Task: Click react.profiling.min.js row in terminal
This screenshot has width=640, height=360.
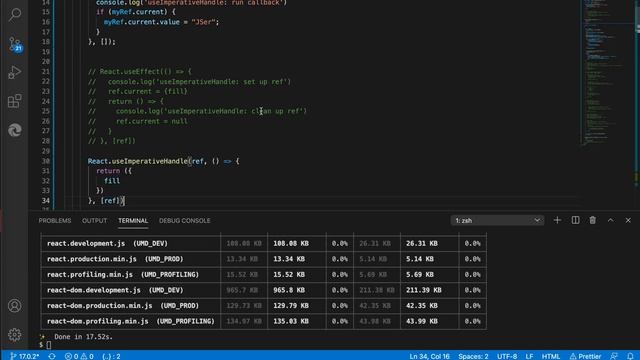Action: click(264, 274)
